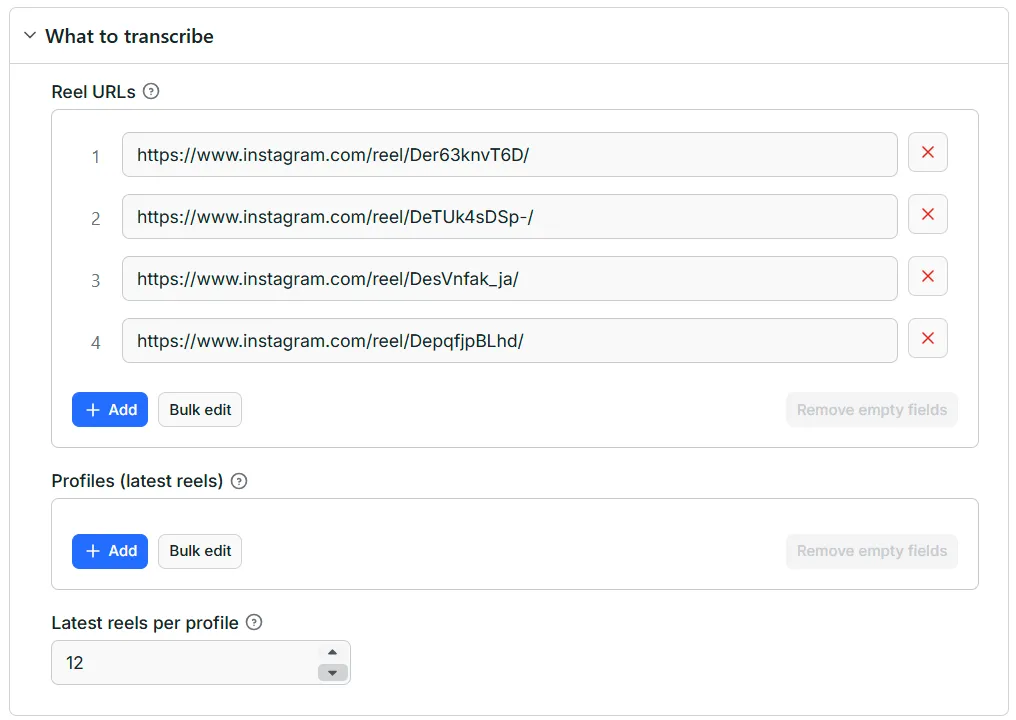Click row number 1 label
The width and height of the screenshot is (1016, 720).
(96, 157)
